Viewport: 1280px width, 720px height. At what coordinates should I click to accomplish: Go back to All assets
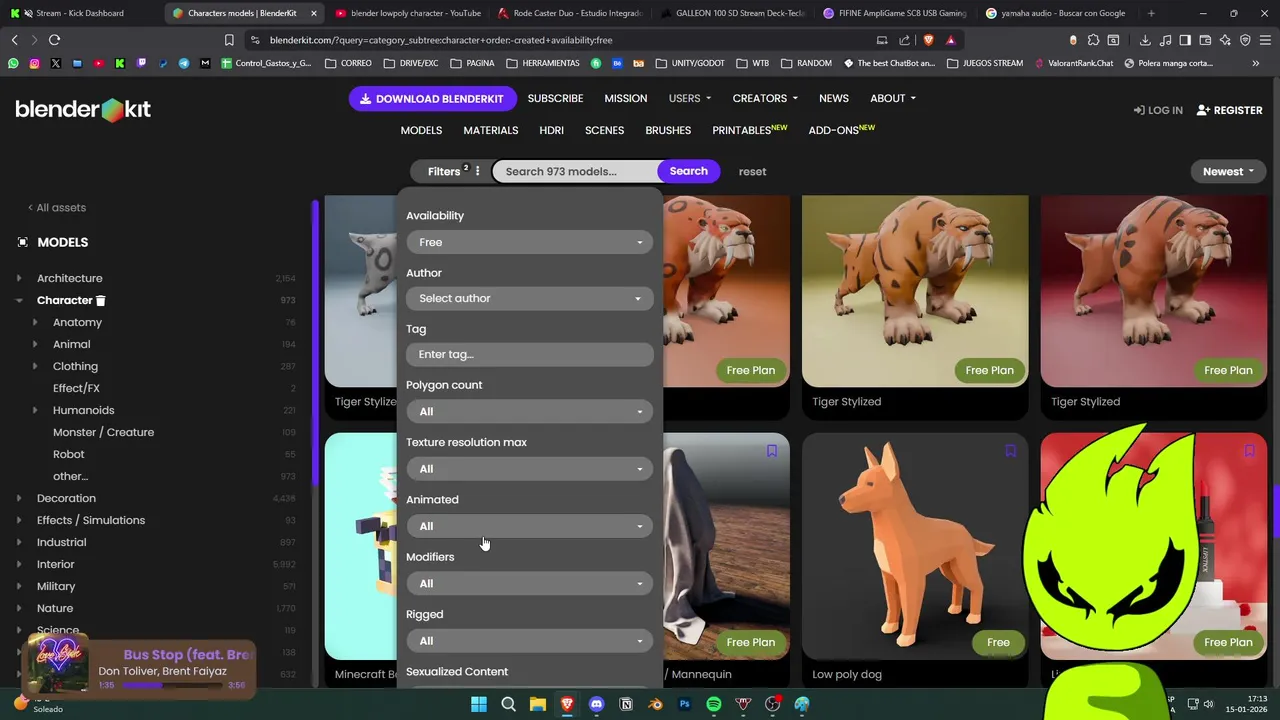click(57, 207)
